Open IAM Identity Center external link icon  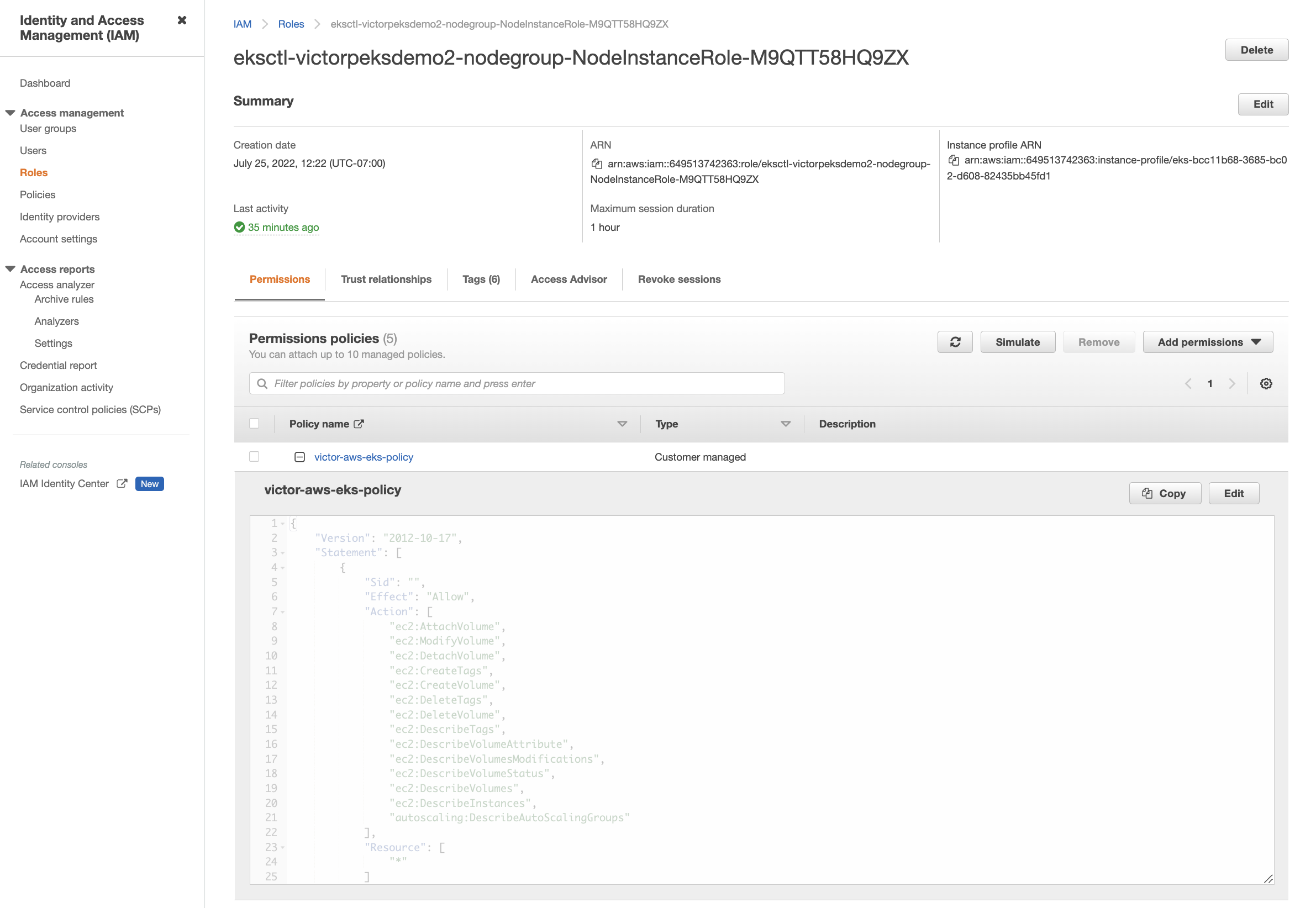click(122, 484)
